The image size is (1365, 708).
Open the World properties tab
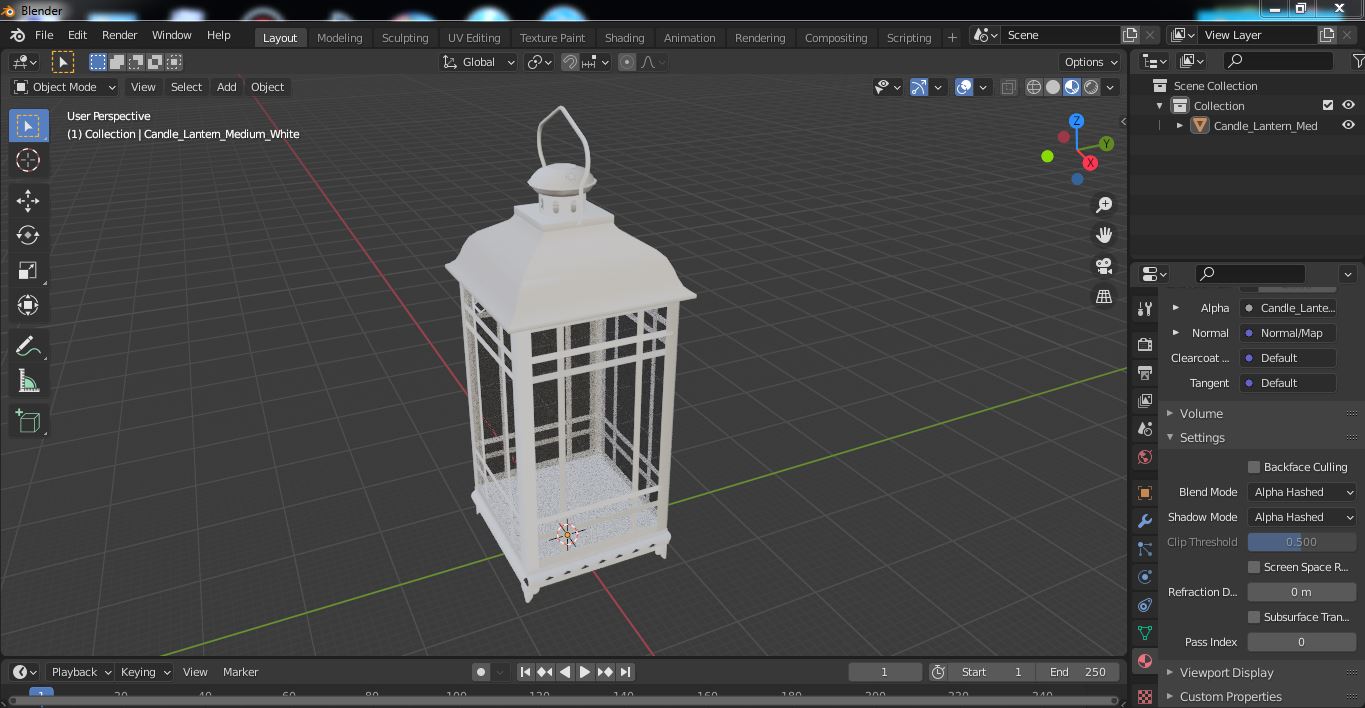point(1145,457)
